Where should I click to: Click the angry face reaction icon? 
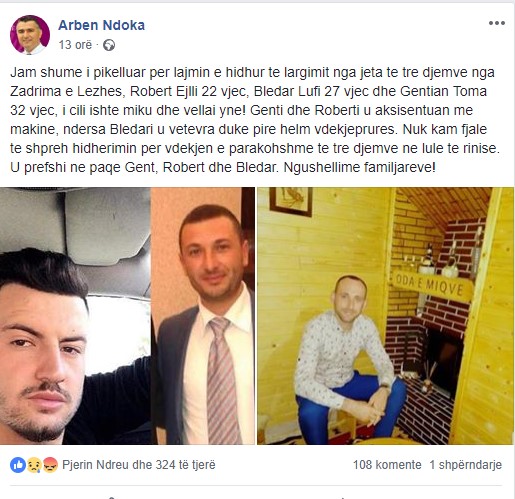click(50, 465)
